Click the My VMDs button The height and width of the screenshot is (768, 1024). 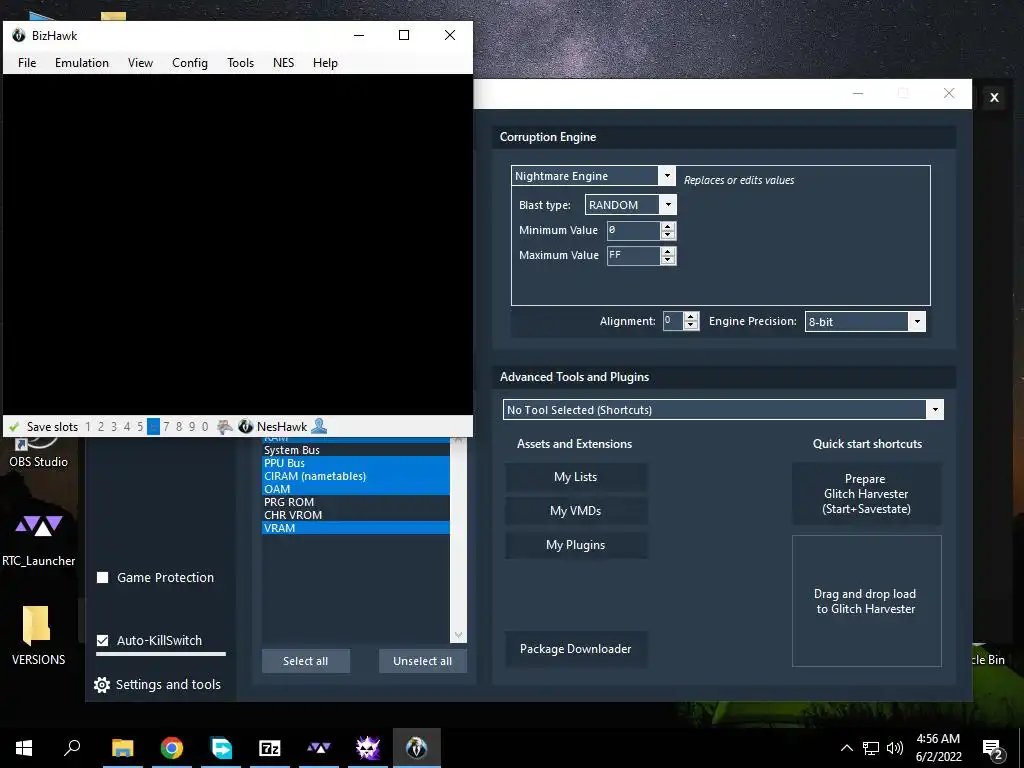coord(575,511)
